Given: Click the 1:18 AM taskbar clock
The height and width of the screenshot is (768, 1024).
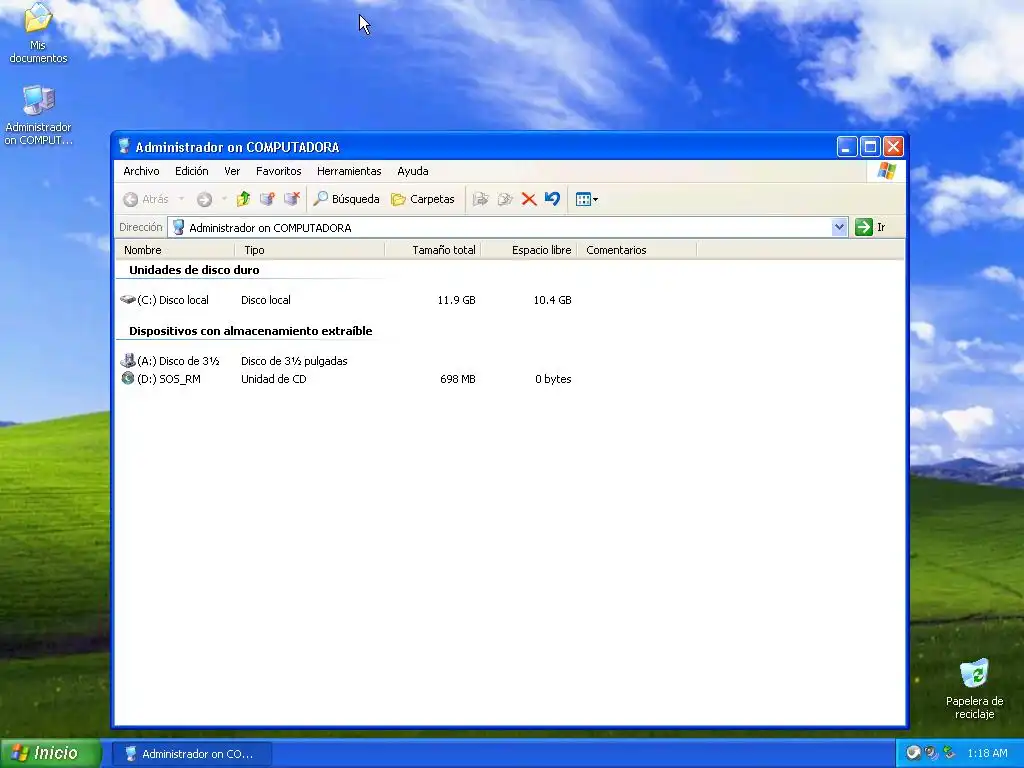Looking at the screenshot, I should (x=987, y=754).
